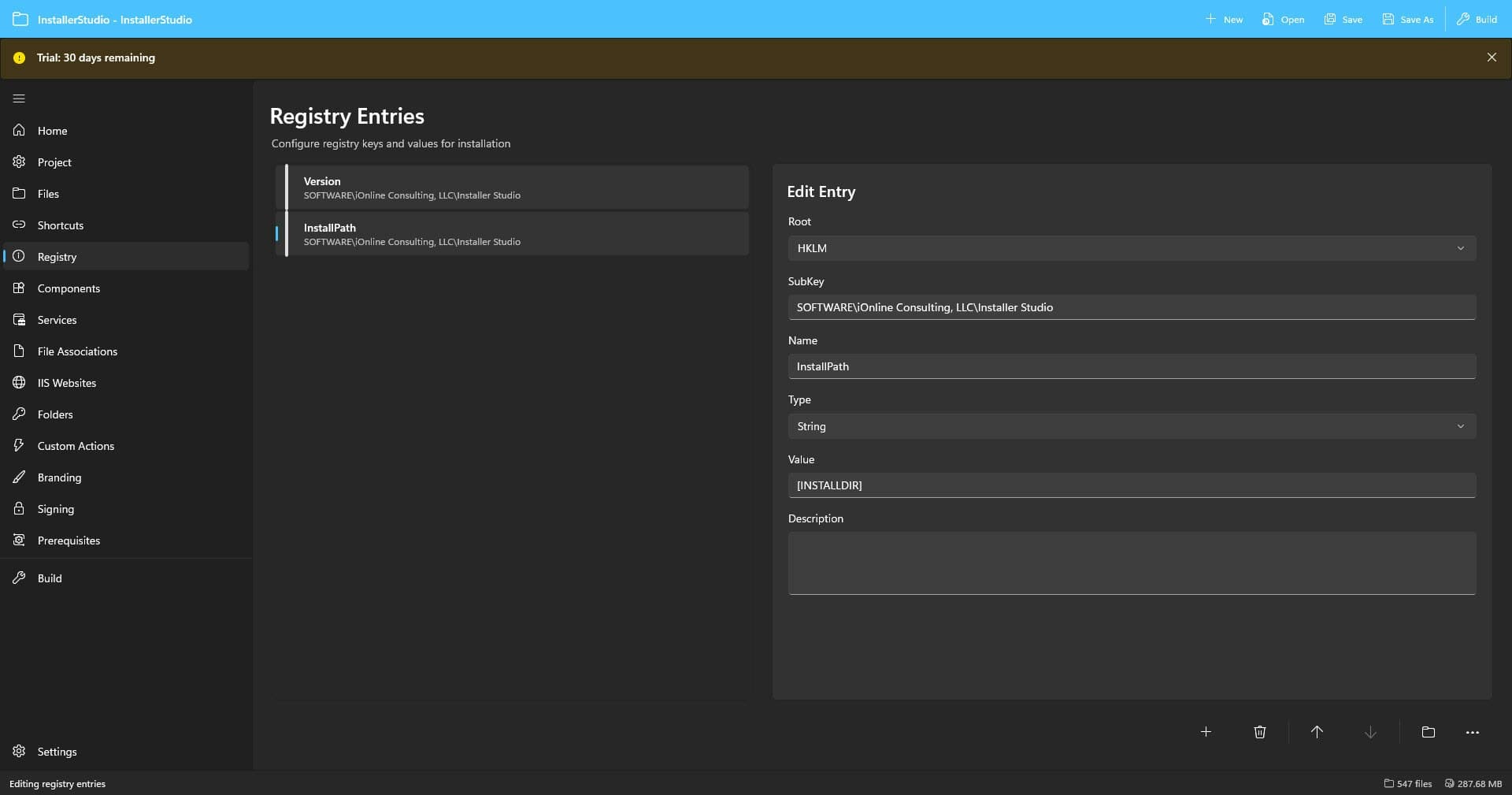Move the registry entry up
This screenshot has height=795, width=1512.
[1316, 732]
